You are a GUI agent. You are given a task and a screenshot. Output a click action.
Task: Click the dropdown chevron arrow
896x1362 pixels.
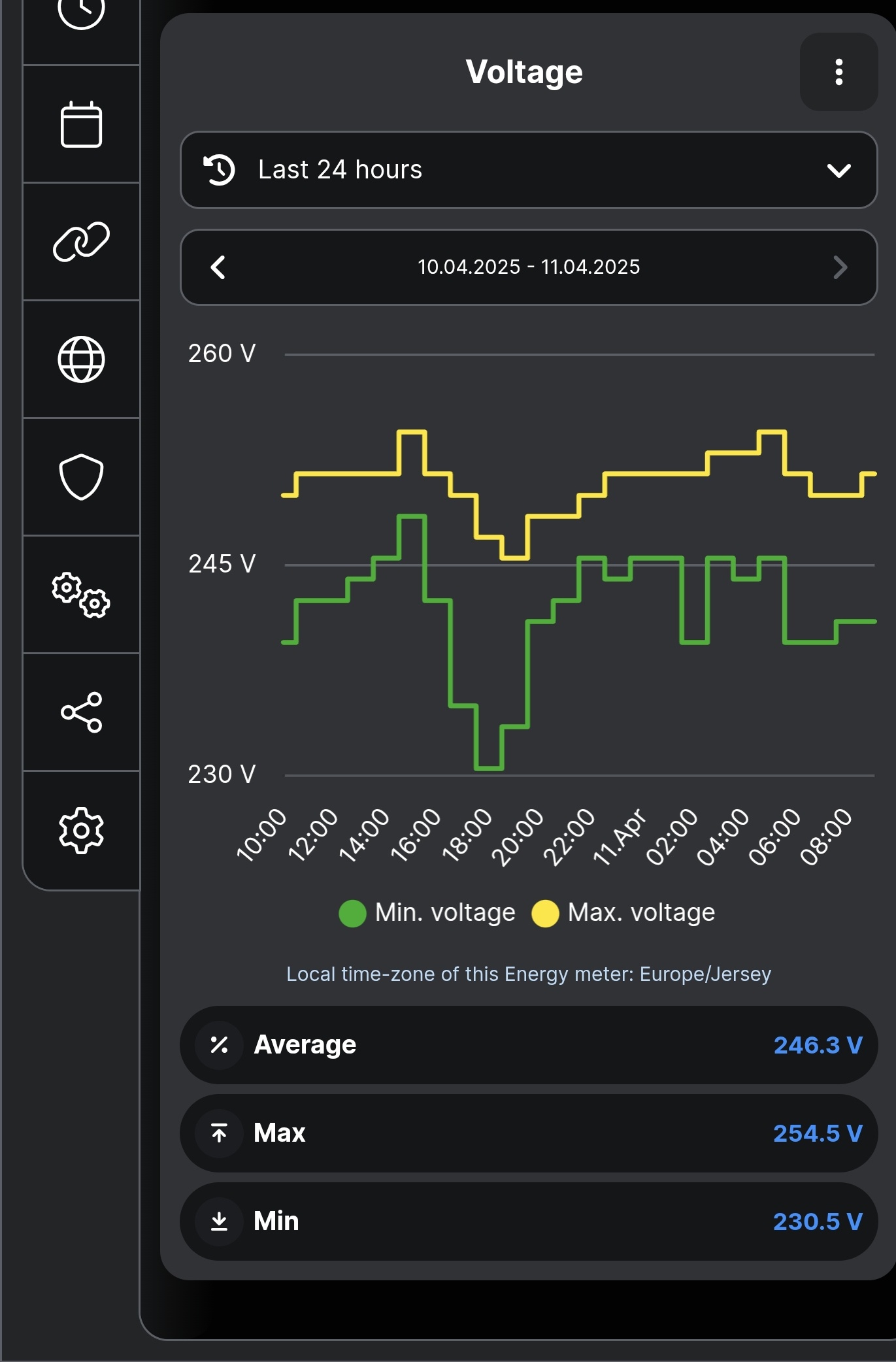[x=838, y=171]
